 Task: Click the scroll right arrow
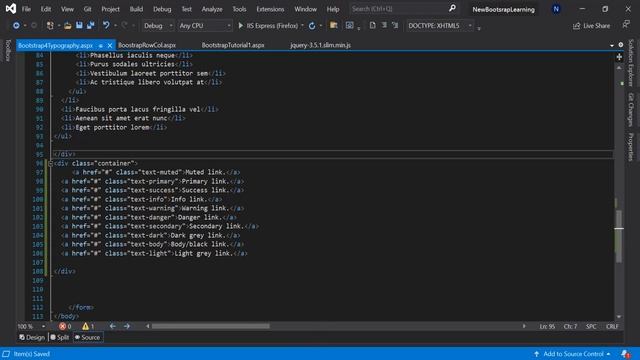(524, 326)
